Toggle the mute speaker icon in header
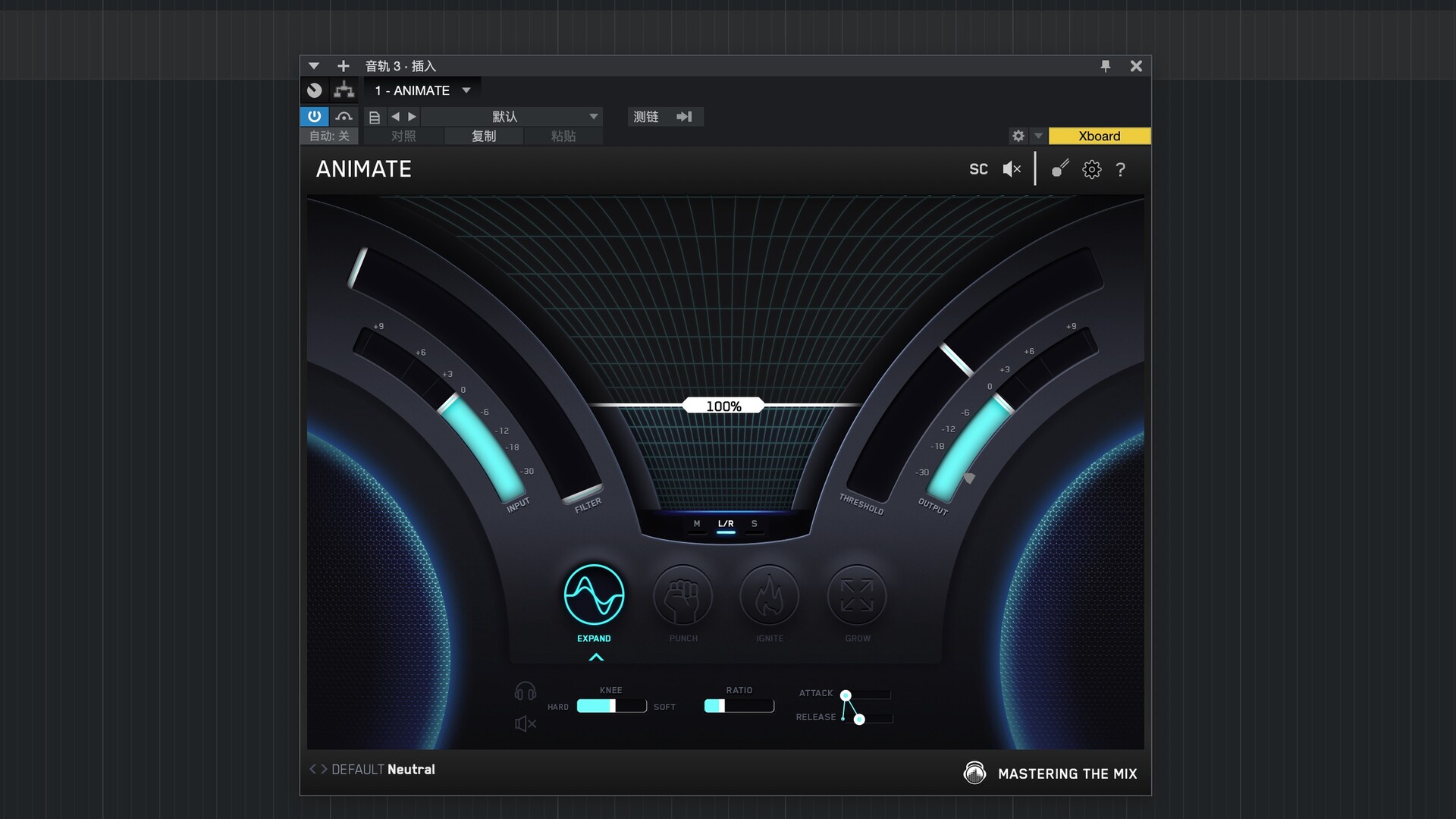 point(1012,169)
